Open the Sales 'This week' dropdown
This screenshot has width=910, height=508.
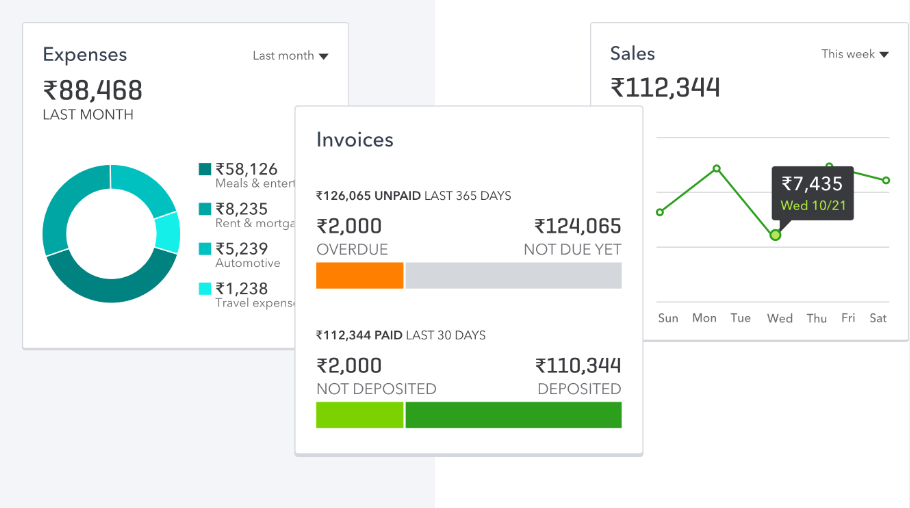point(854,54)
